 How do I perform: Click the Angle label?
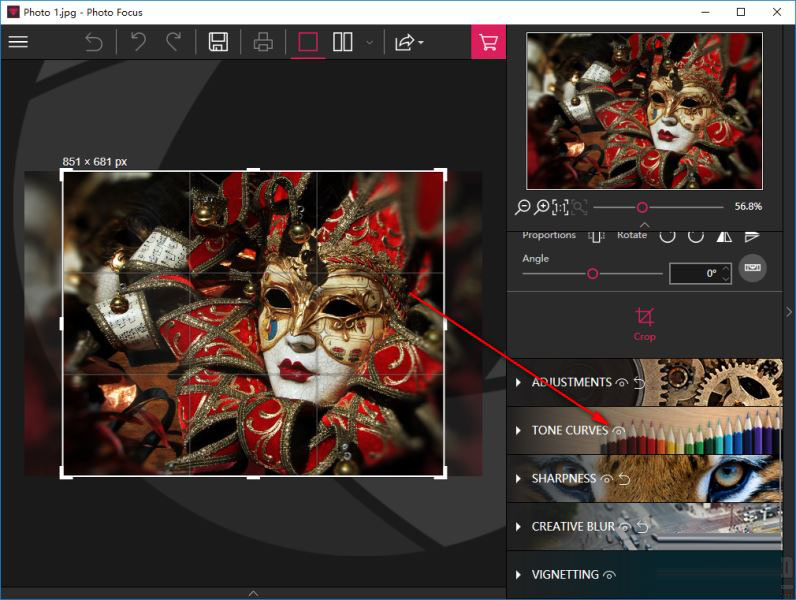pos(536,258)
